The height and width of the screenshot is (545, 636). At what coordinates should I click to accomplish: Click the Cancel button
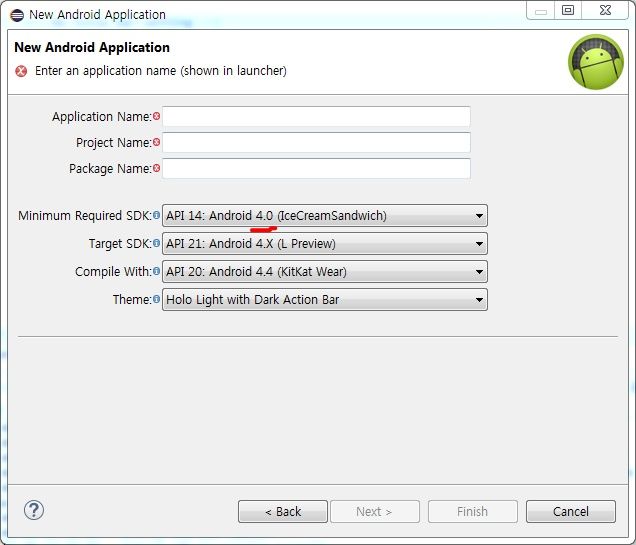(571, 511)
